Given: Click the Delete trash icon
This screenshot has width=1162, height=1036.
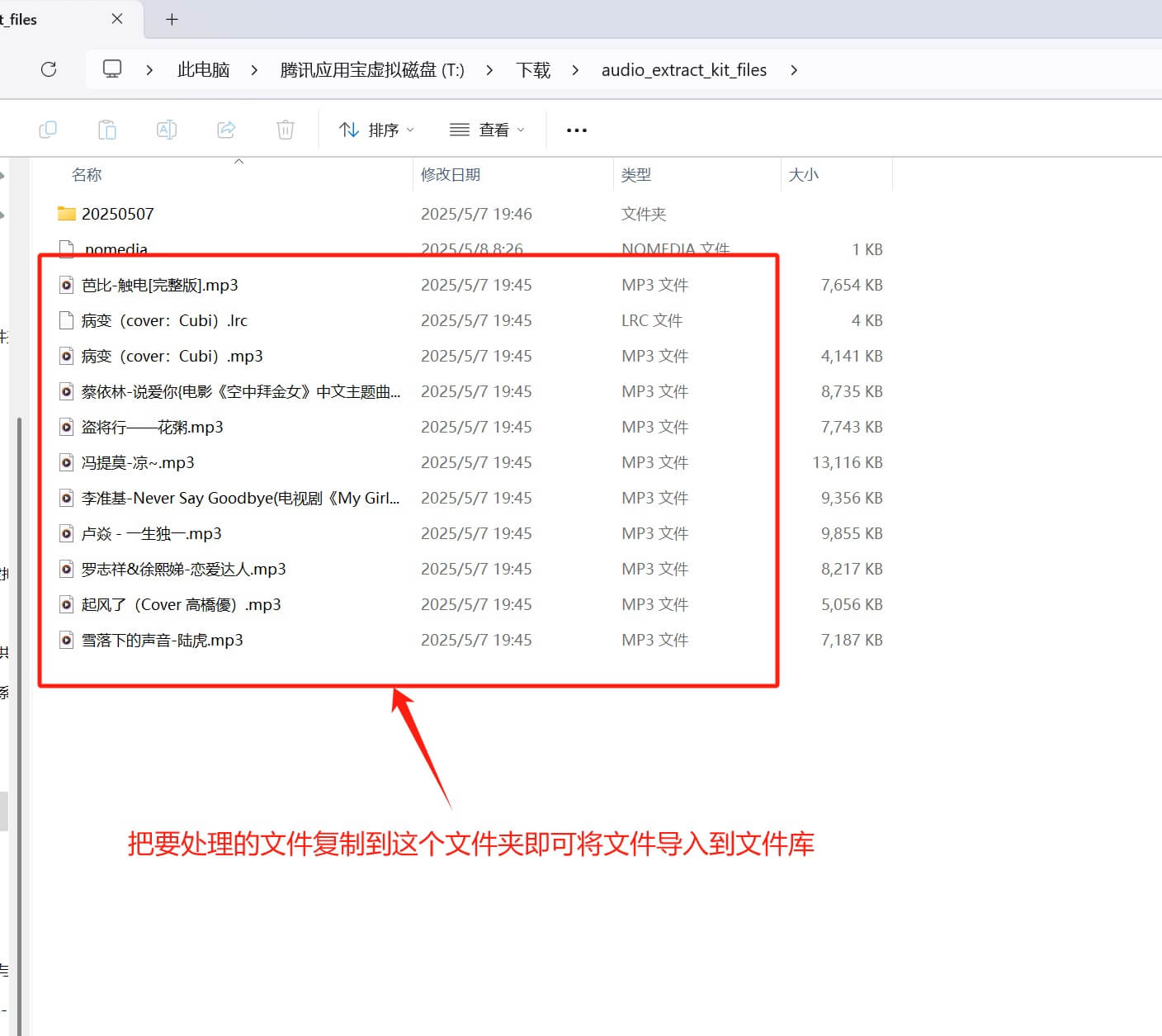Looking at the screenshot, I should pos(286,130).
